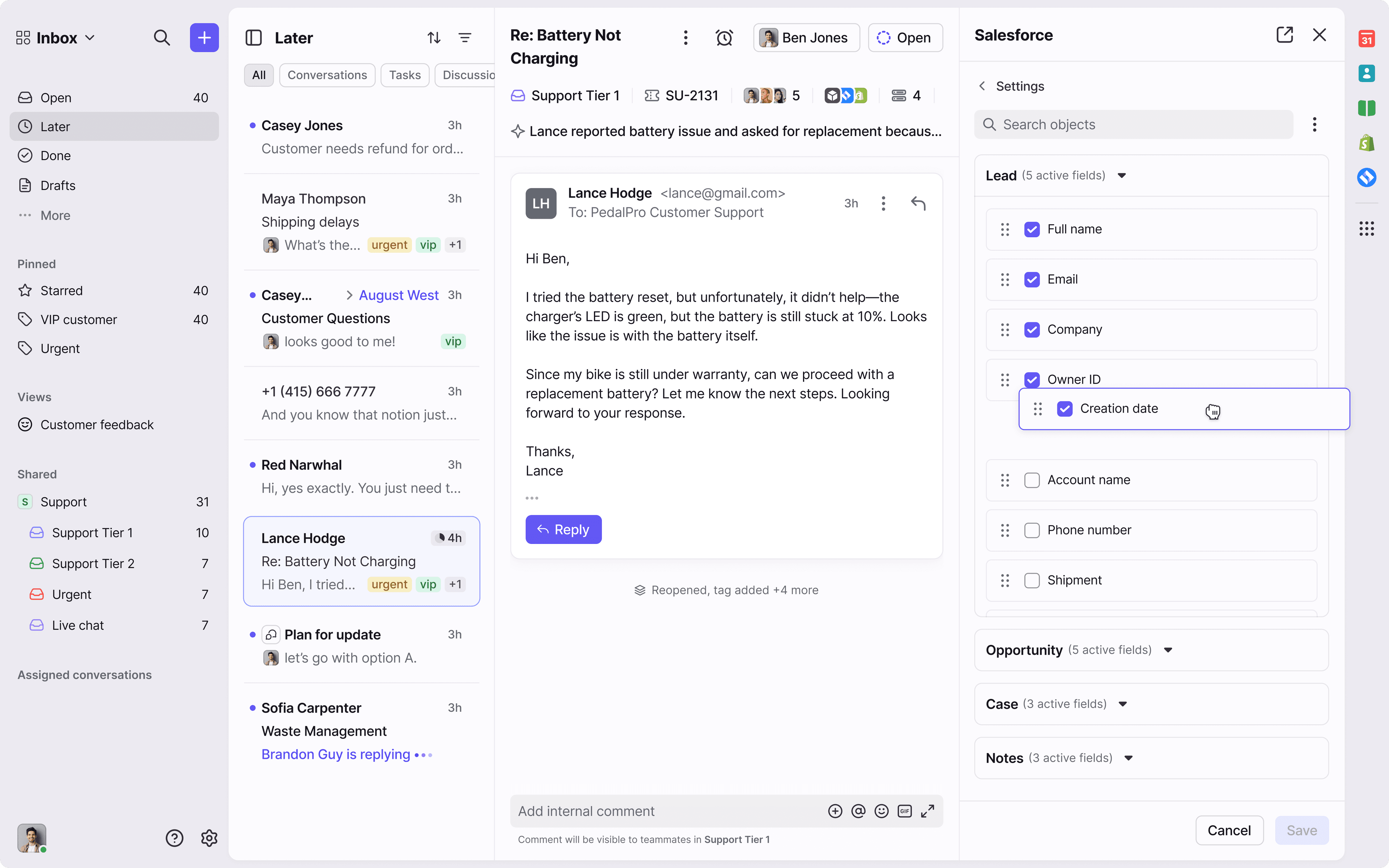
Task: Enable the Phone number field
Action: [1032, 530]
